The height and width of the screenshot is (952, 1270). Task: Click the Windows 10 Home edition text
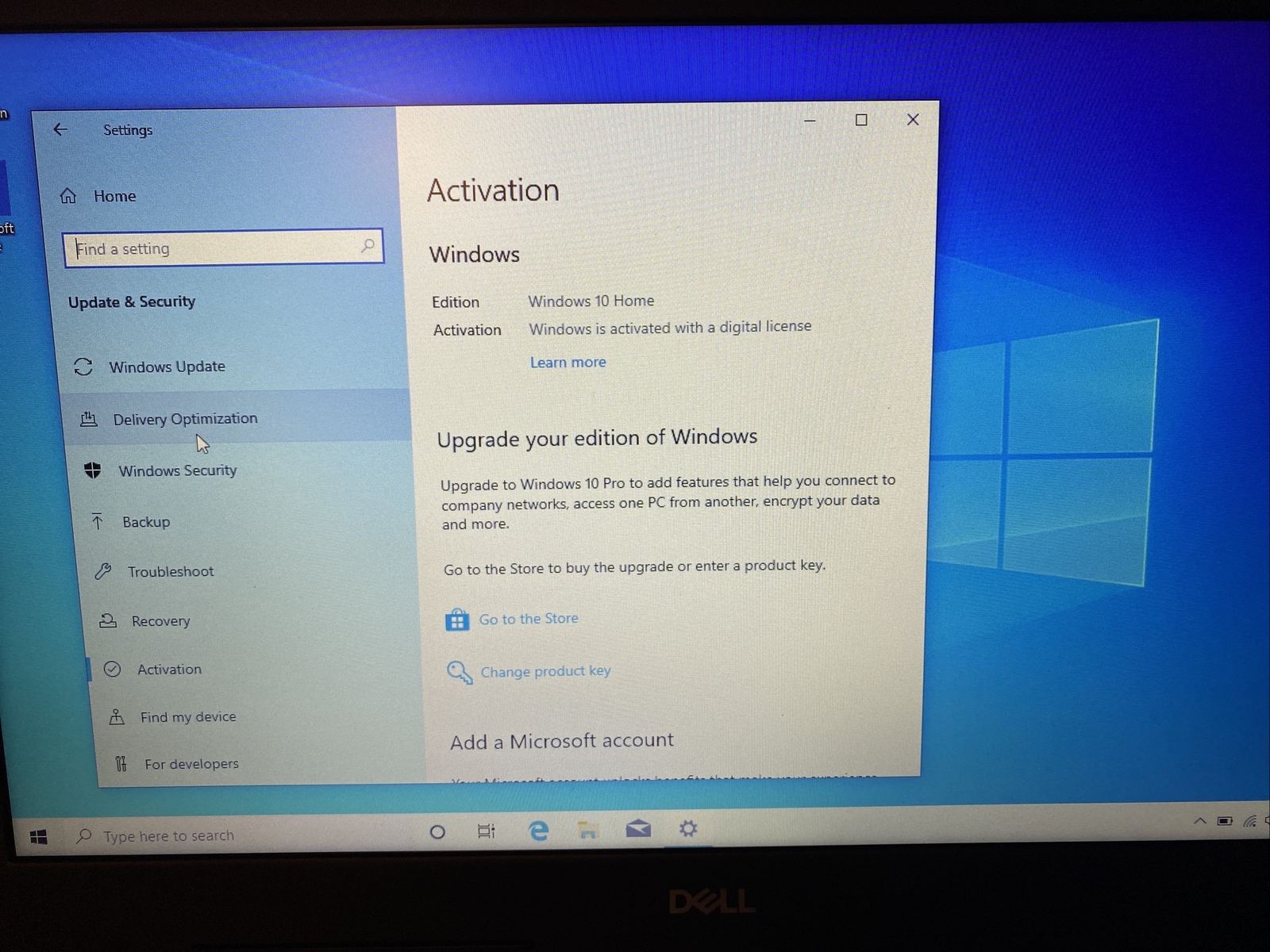[591, 301]
